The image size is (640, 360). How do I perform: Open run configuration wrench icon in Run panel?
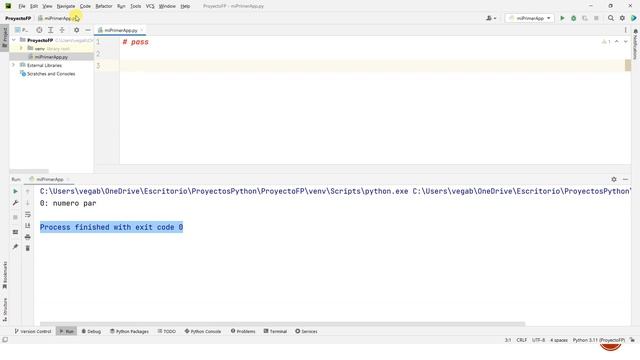pos(15,203)
